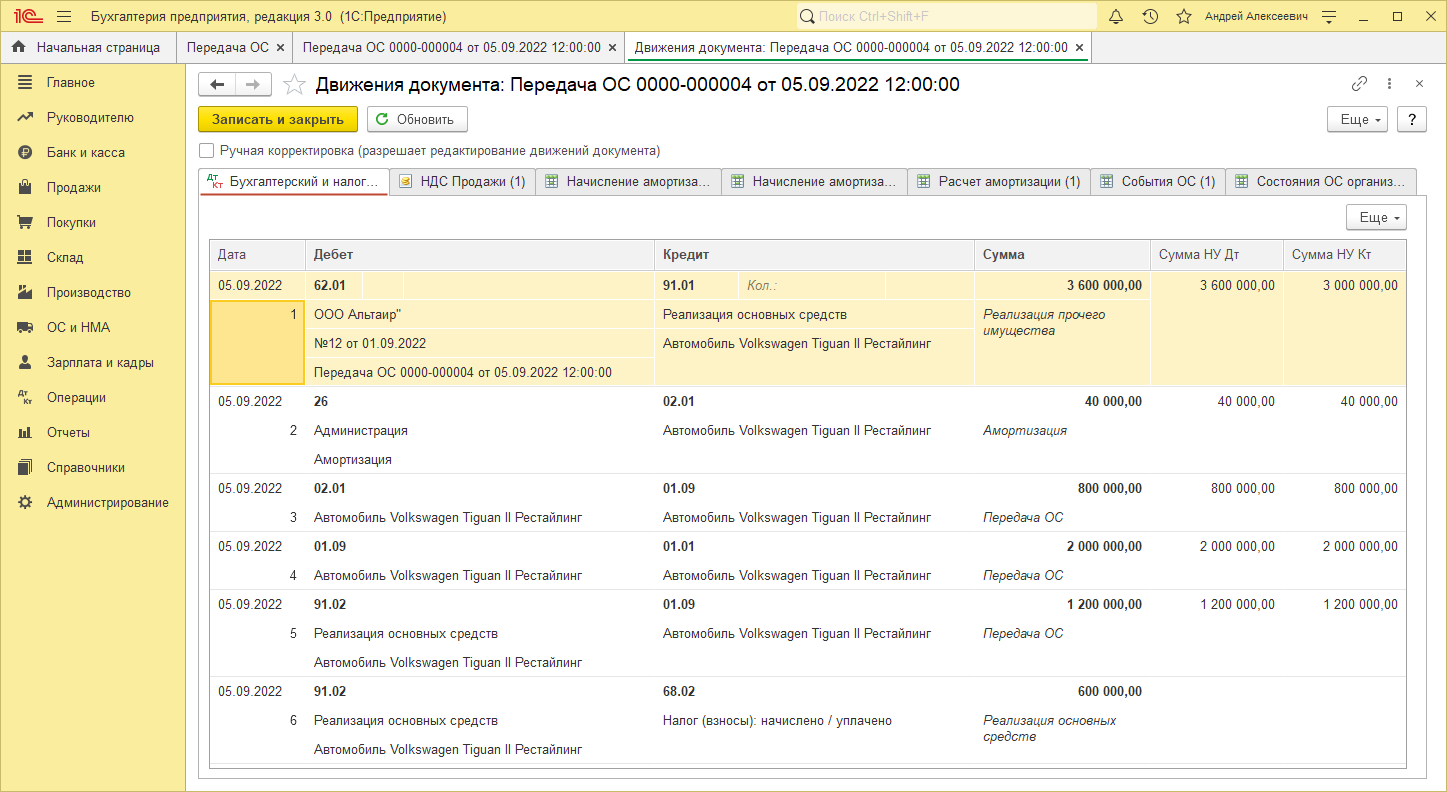Click the Банк и касса coin icon
This screenshot has height=792, width=1447.
point(26,152)
